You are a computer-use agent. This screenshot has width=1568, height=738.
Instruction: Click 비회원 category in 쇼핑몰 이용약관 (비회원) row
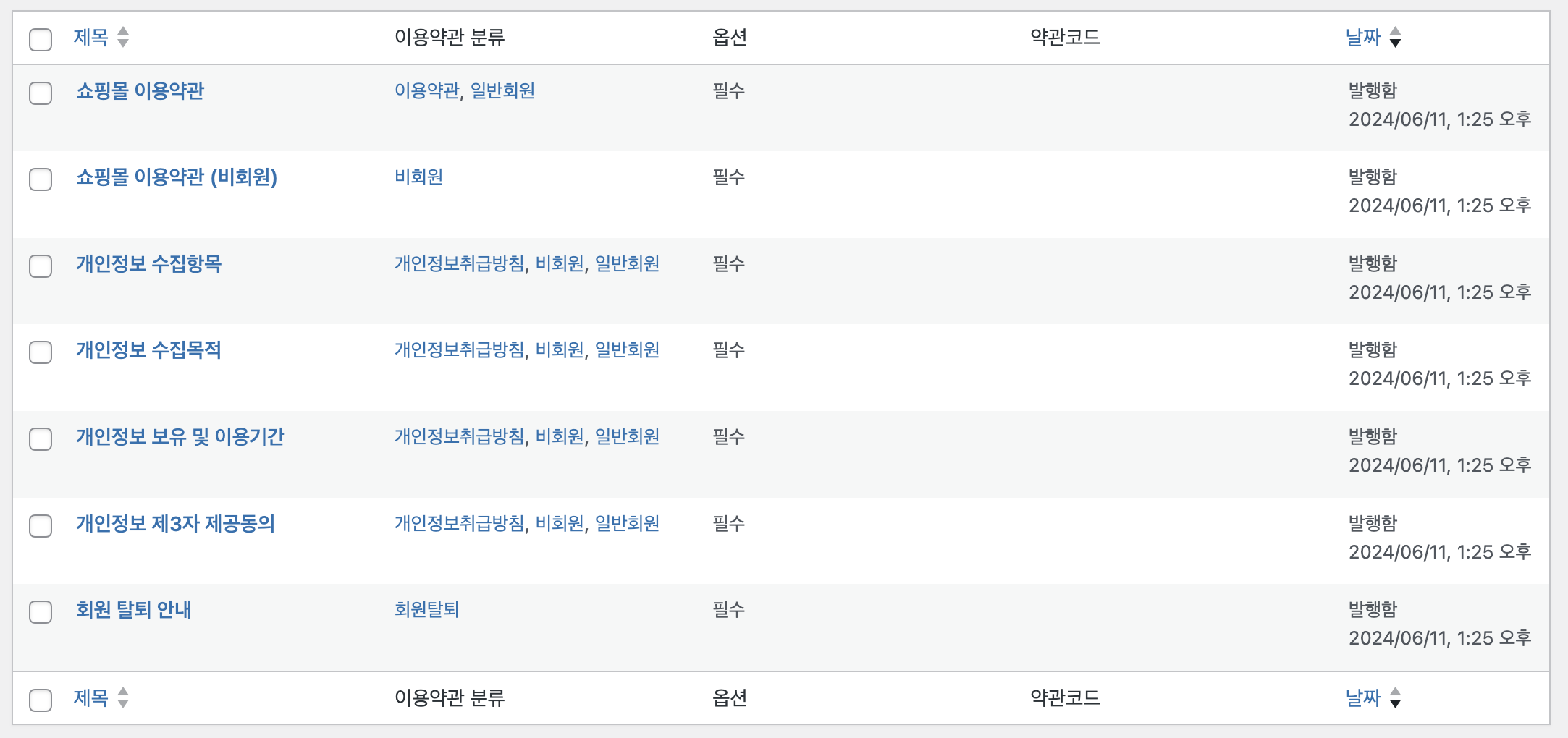point(418,177)
